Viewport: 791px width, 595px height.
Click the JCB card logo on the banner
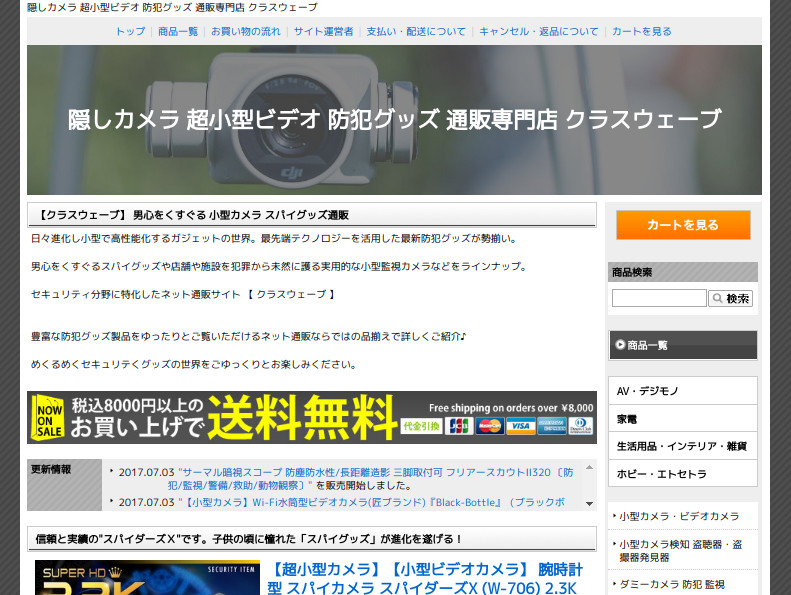(459, 425)
